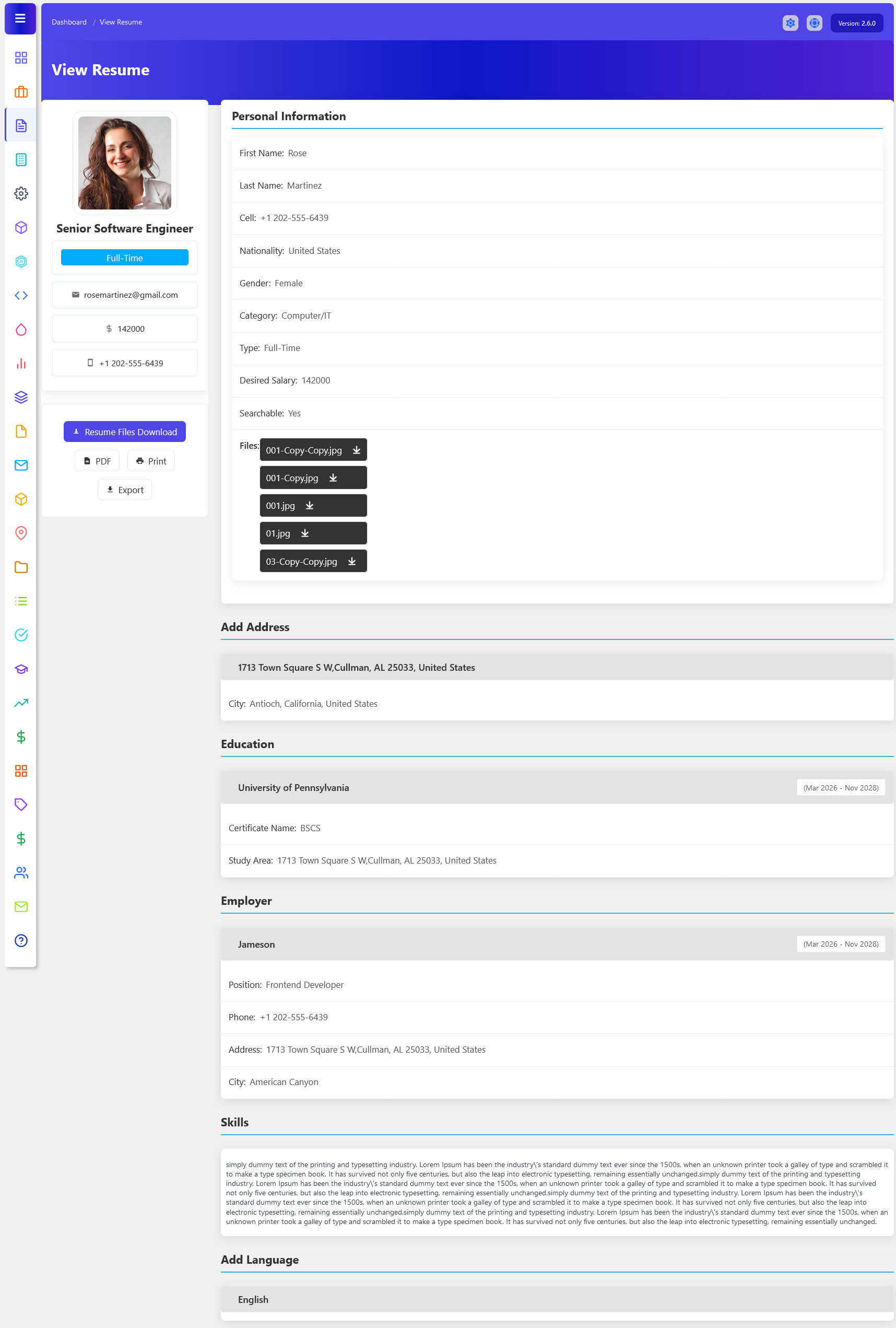Click the profile photo of the candidate
This screenshot has width=896, height=1328.
(x=124, y=163)
